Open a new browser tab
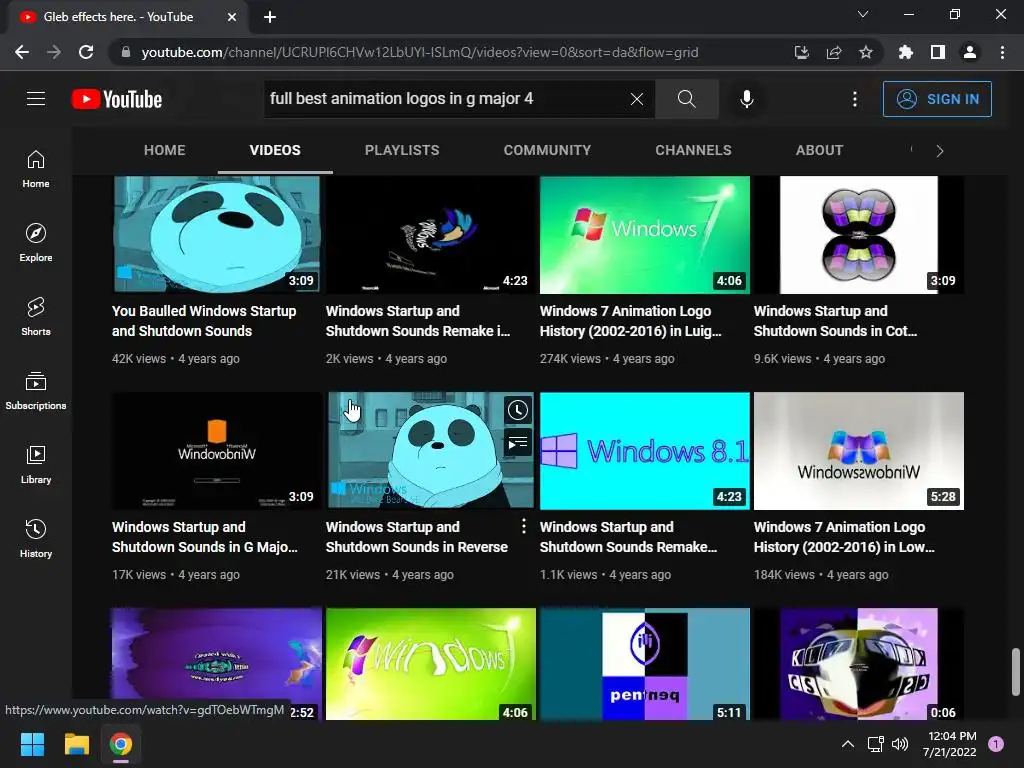Image resolution: width=1024 pixels, height=768 pixels. (270, 17)
